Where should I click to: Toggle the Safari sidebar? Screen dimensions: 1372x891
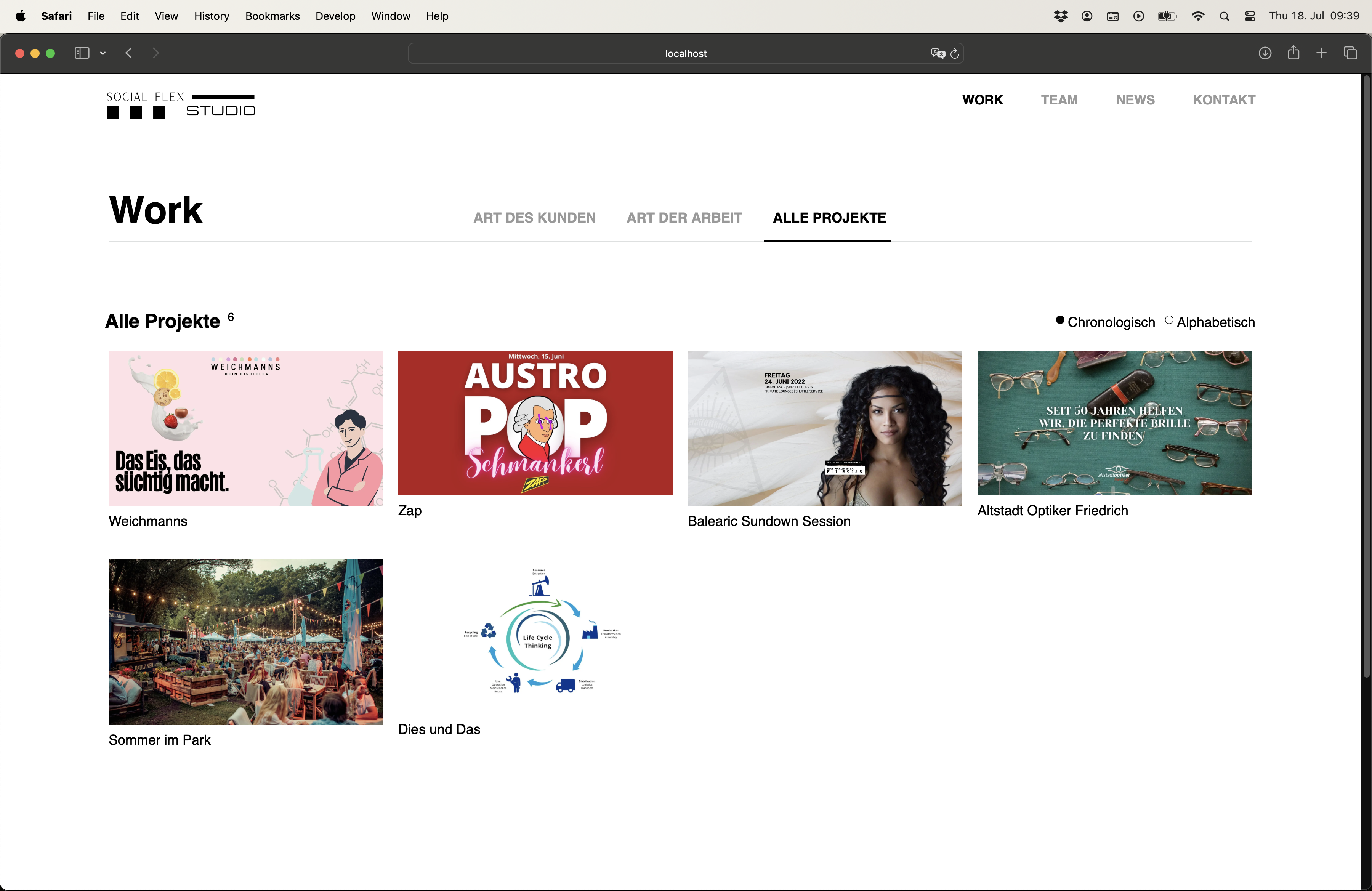(x=82, y=53)
